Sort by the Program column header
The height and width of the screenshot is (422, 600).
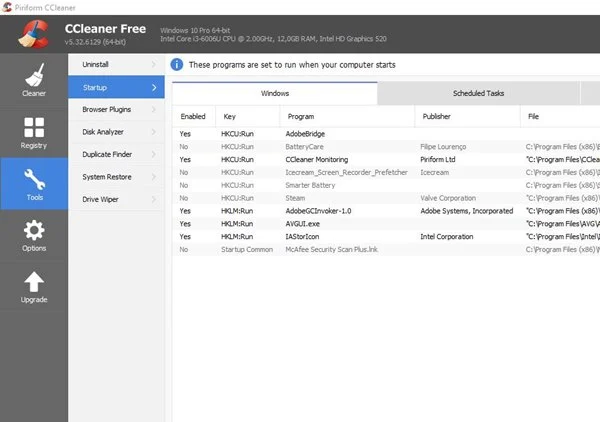(x=347, y=116)
